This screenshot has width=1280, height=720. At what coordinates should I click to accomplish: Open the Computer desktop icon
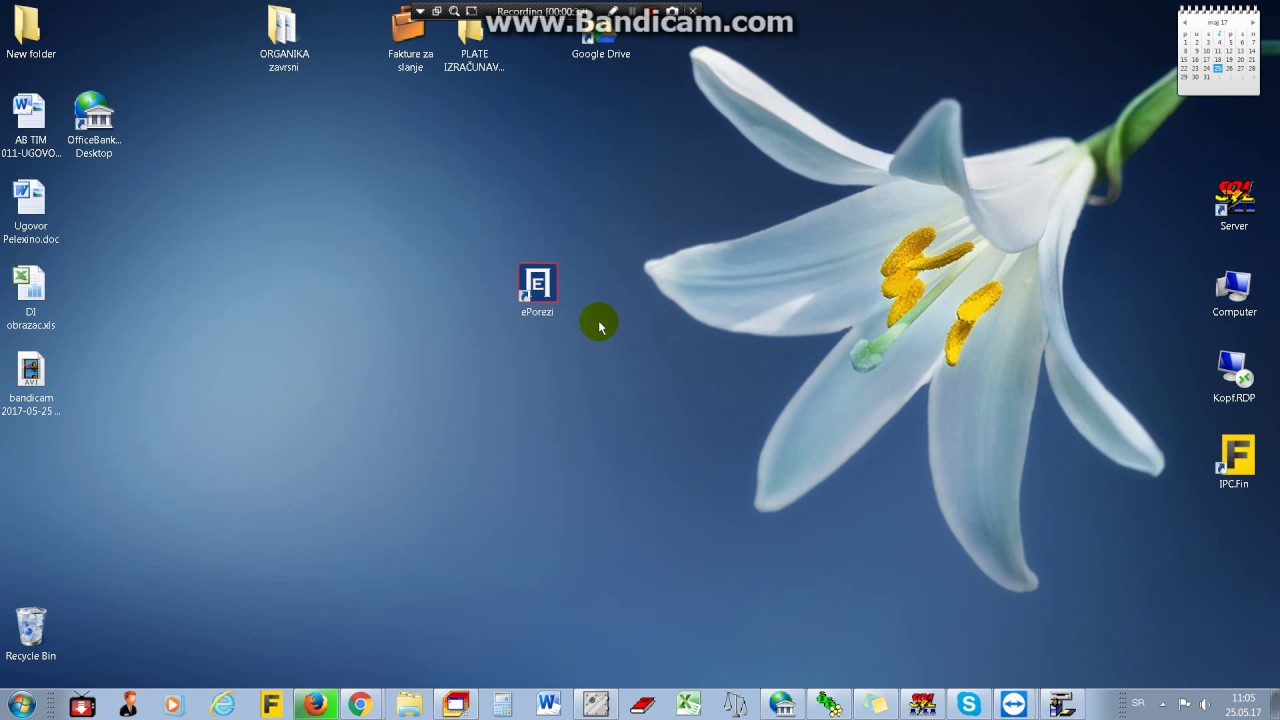[1234, 292]
